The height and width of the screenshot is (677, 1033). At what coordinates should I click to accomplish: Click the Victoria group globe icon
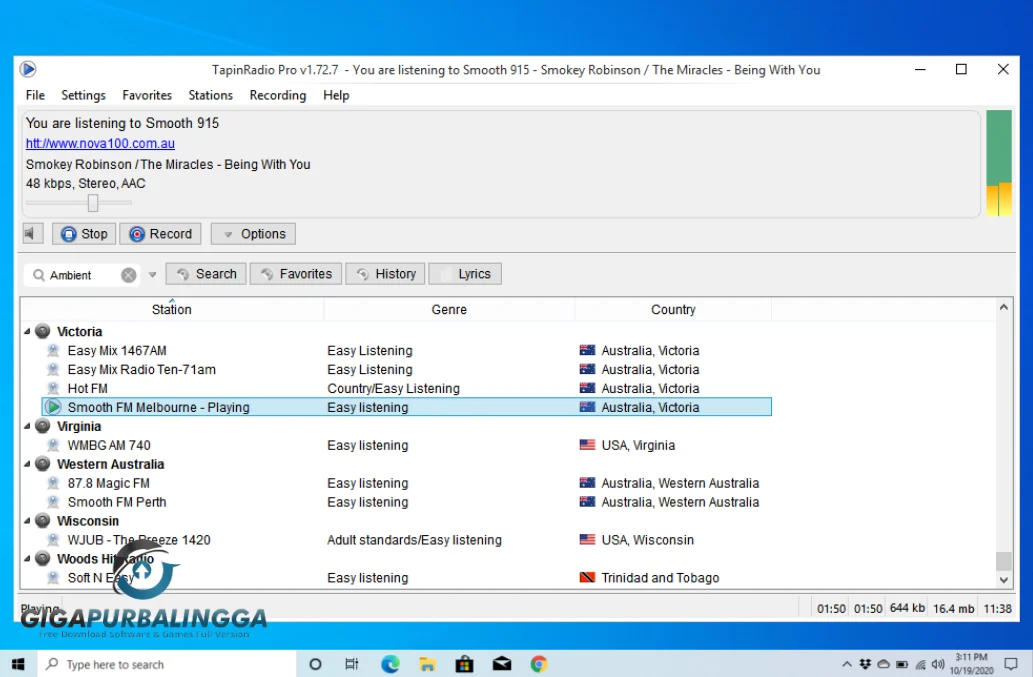(43, 331)
